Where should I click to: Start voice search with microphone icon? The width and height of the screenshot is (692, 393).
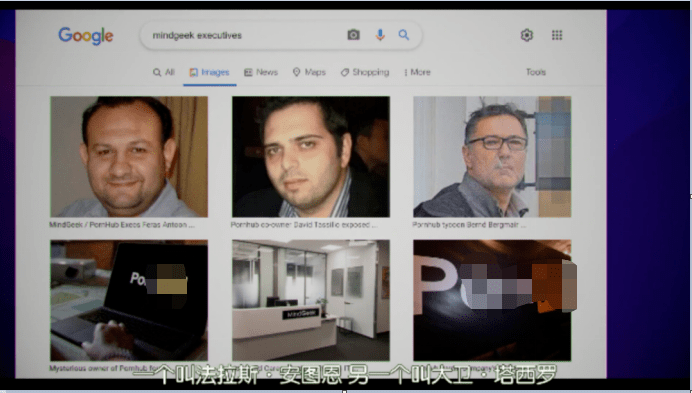[380, 35]
